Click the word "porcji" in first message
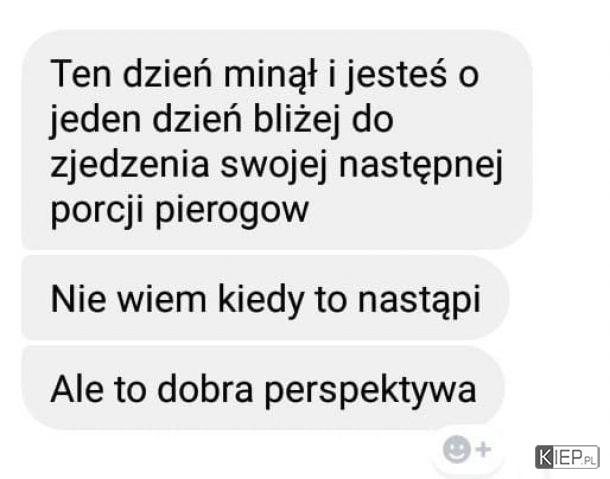The image size is (610, 479). coord(97,211)
